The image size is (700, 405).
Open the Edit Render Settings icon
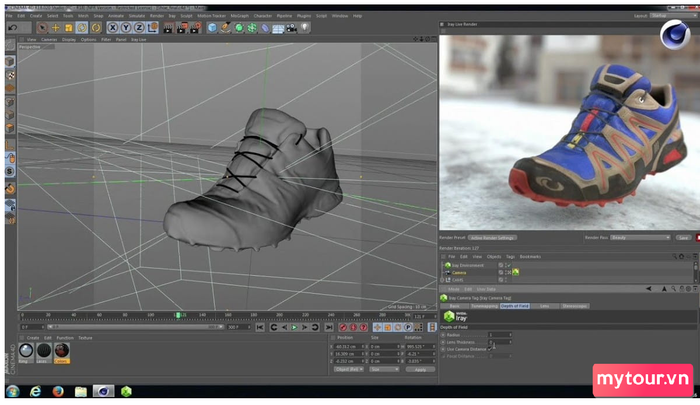pos(196,28)
